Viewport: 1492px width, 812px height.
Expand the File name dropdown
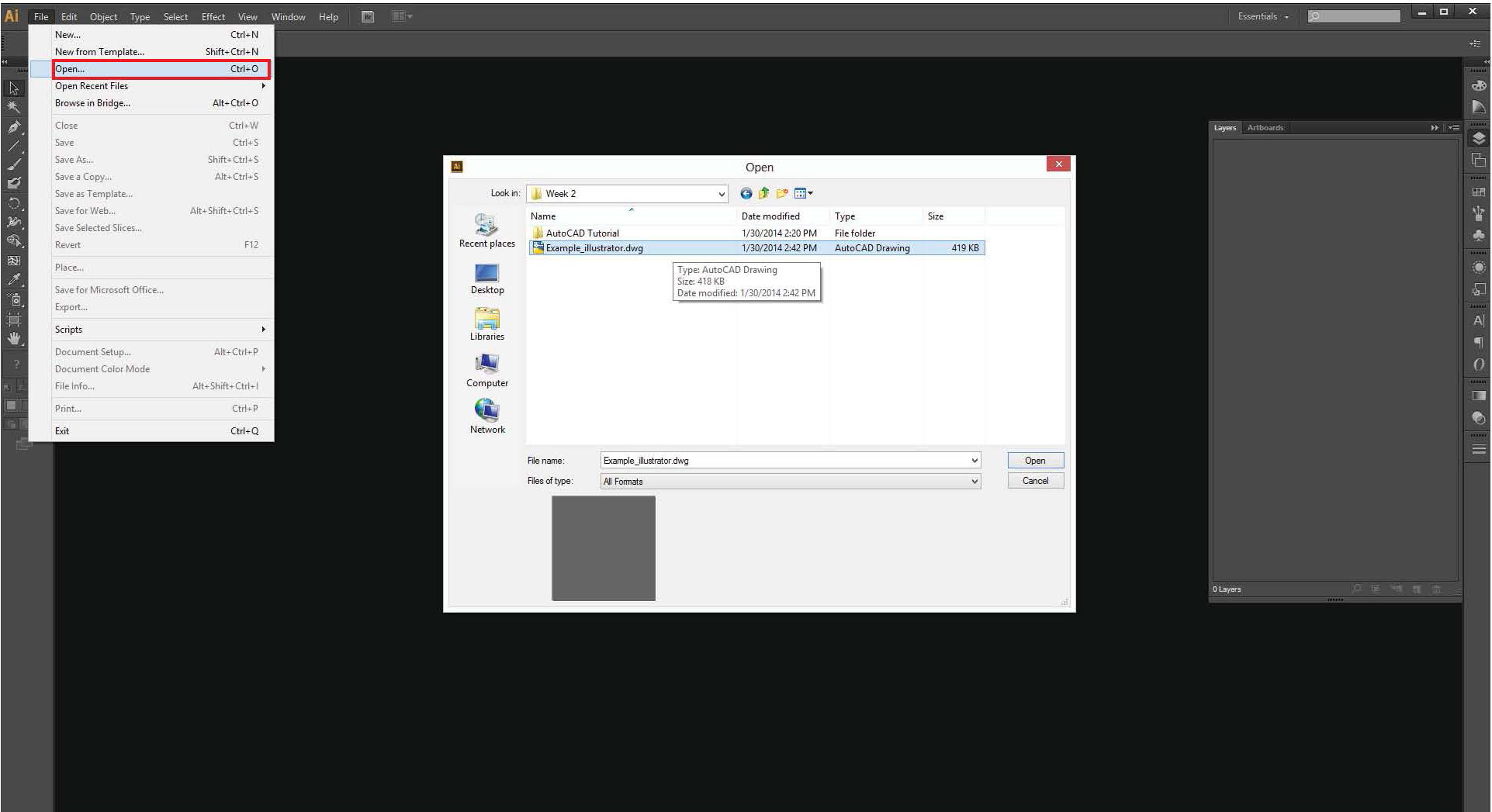click(974, 461)
